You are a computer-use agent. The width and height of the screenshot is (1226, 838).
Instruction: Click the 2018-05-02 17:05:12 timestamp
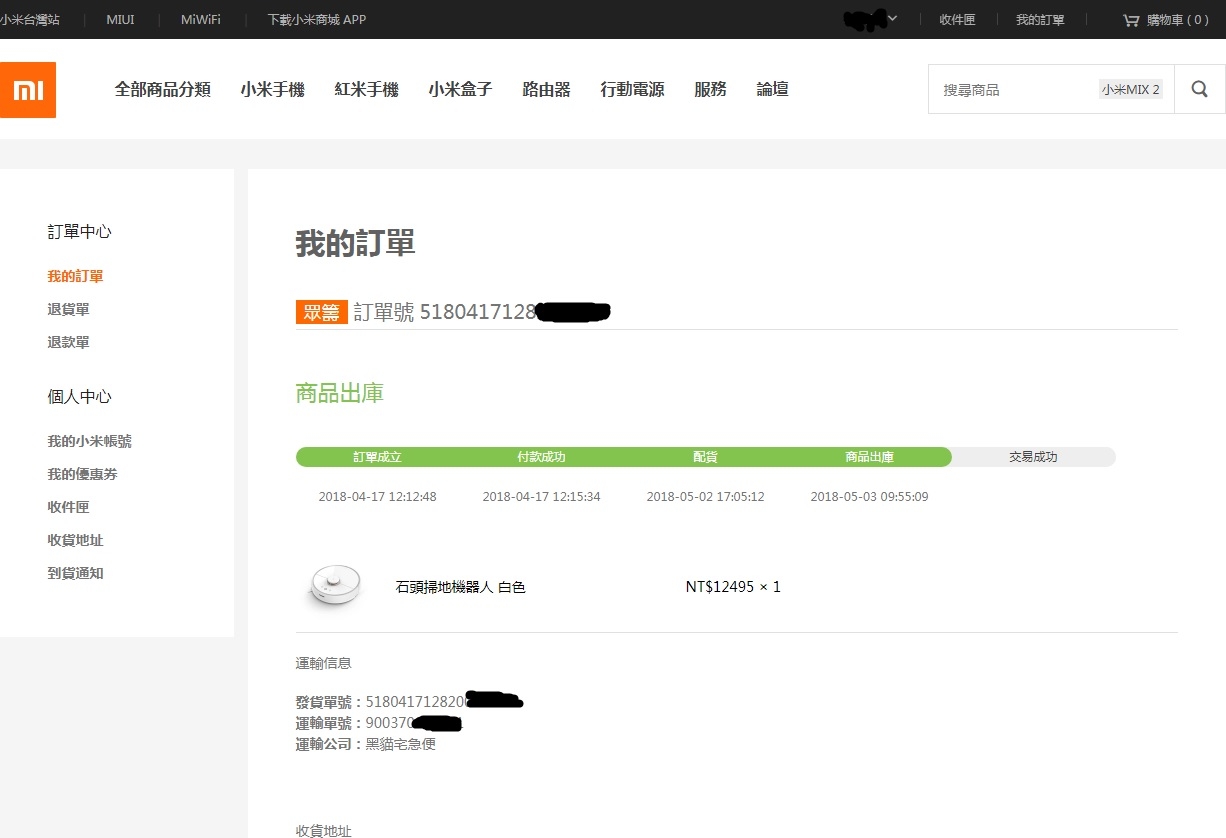point(706,497)
